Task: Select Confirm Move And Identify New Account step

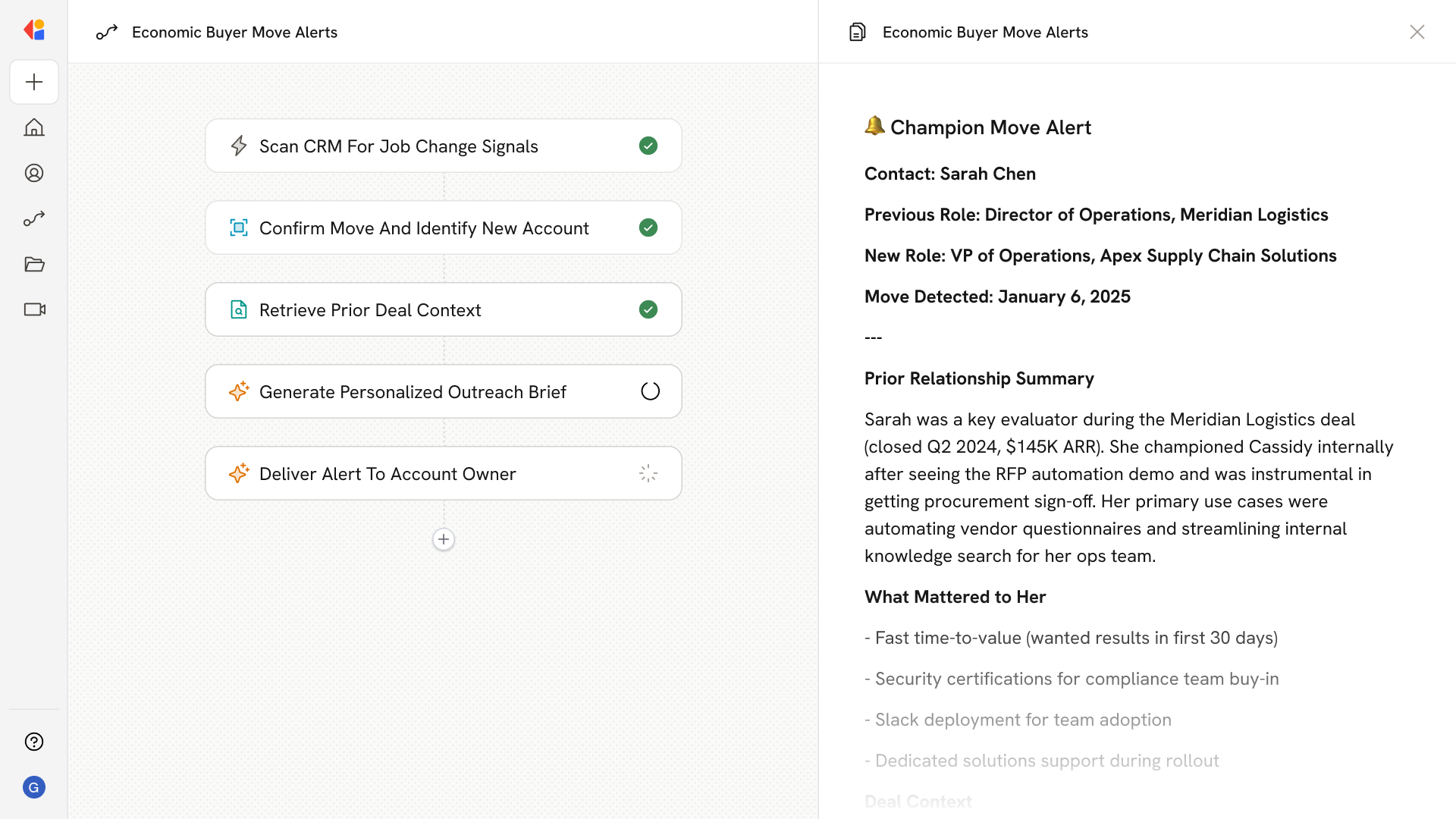Action: tap(423, 228)
